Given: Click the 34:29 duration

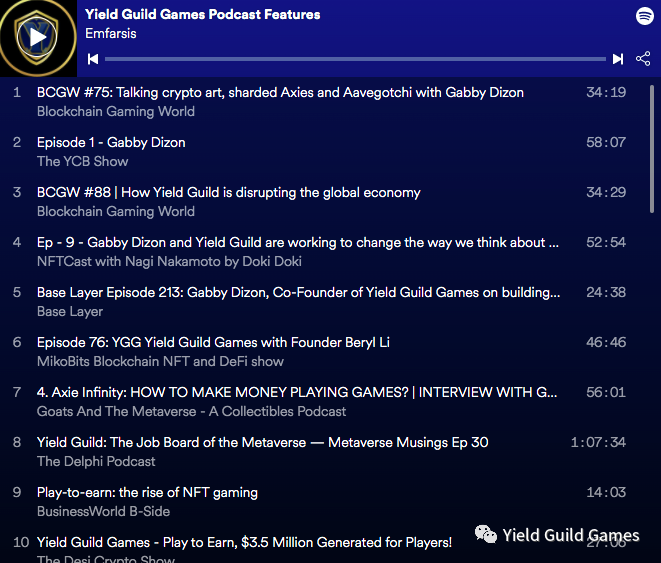Looking at the screenshot, I should (606, 193).
